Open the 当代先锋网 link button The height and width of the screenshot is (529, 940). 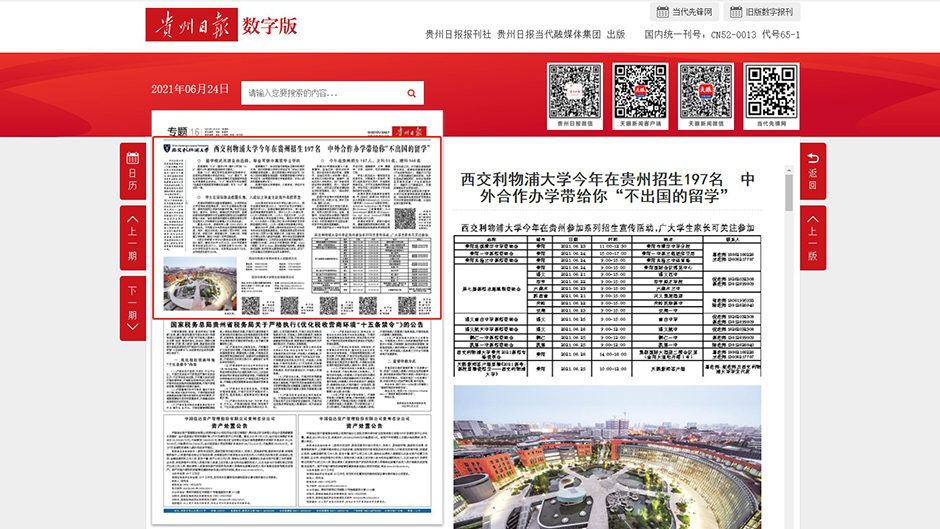tap(684, 12)
